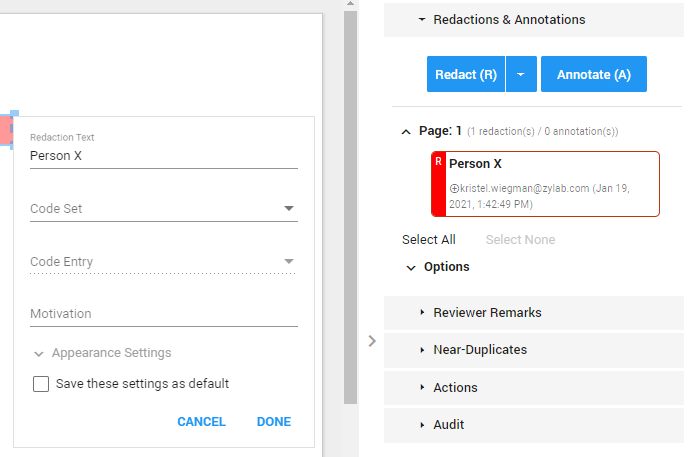Click the Annotate (A) button

click(x=594, y=74)
